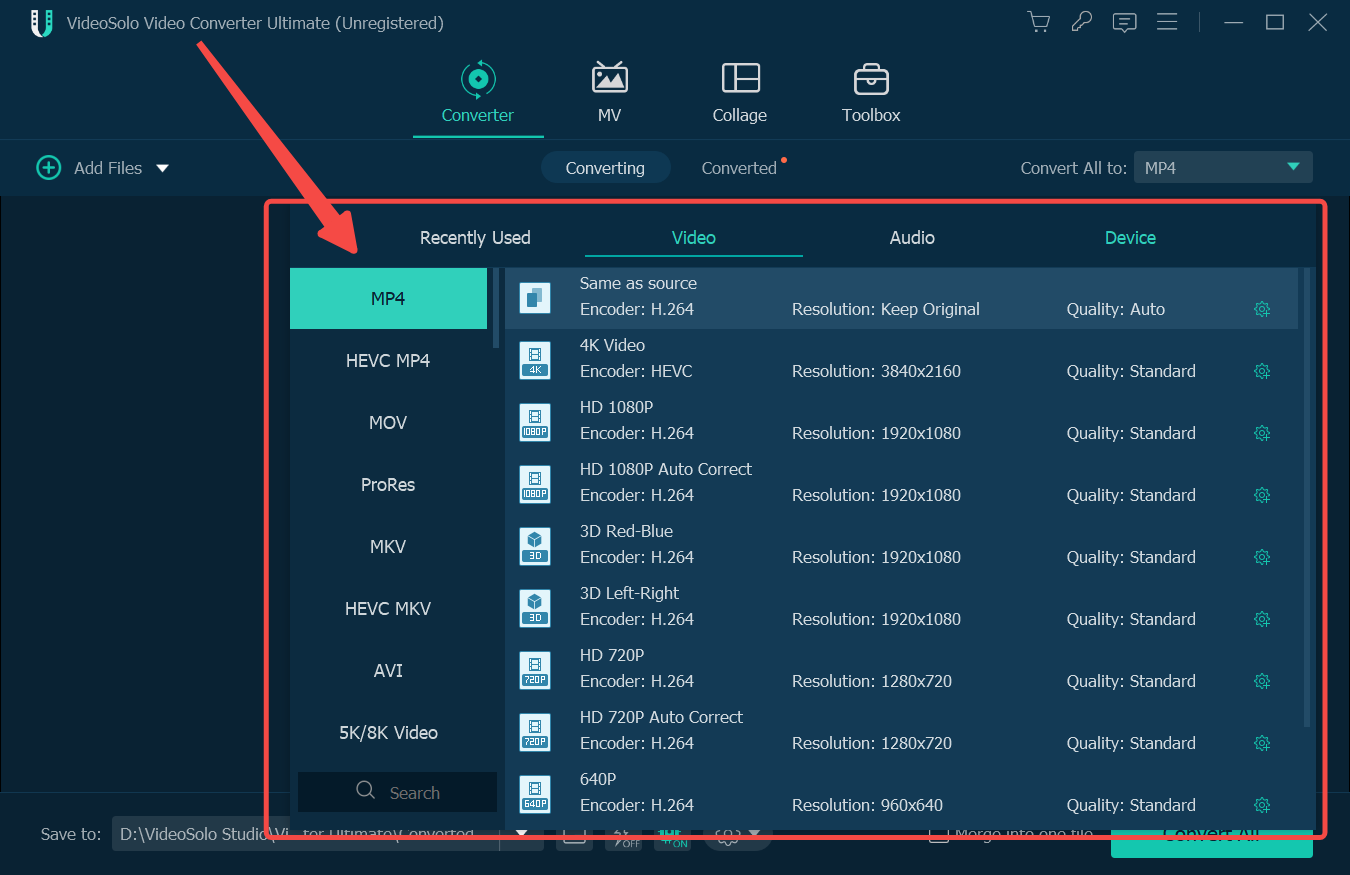Click the '3D Red-Blue' preset name
The image size is (1350, 875).
pos(626,531)
